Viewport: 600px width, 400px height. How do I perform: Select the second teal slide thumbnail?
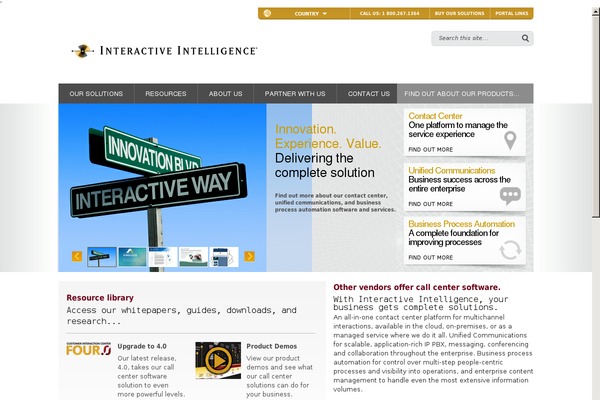132,257
